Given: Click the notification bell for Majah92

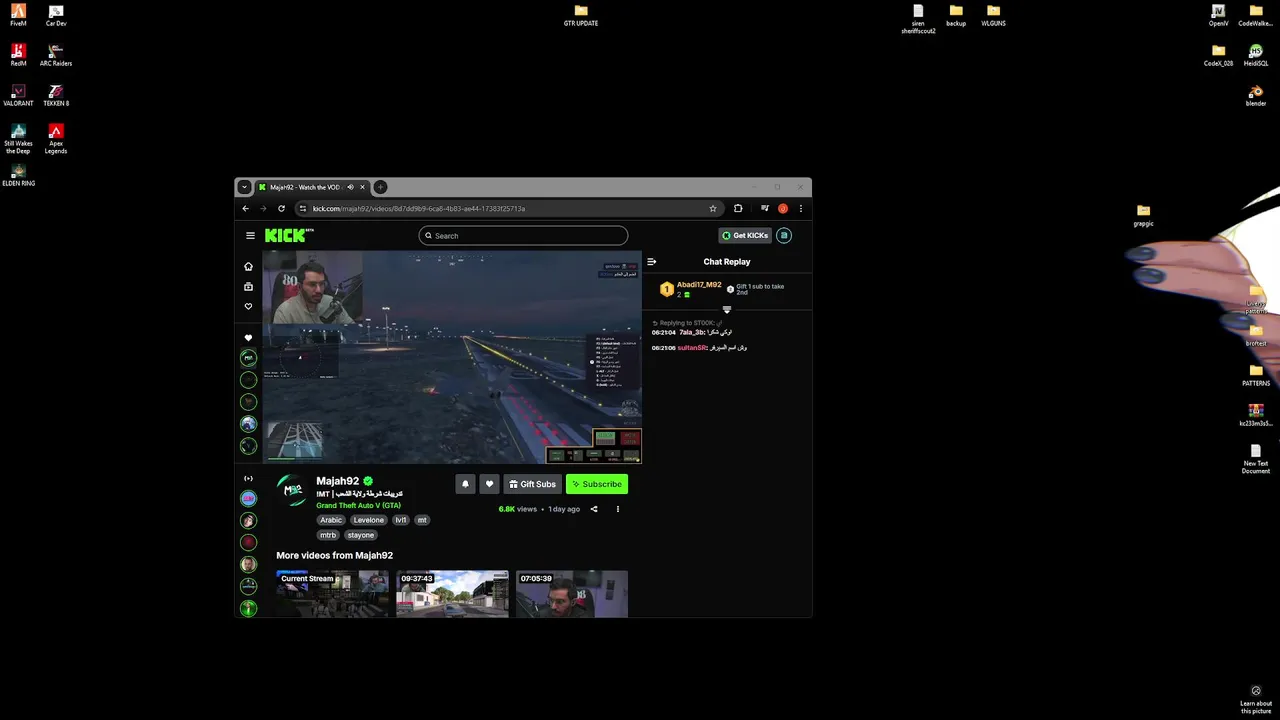Looking at the screenshot, I should (x=465, y=484).
